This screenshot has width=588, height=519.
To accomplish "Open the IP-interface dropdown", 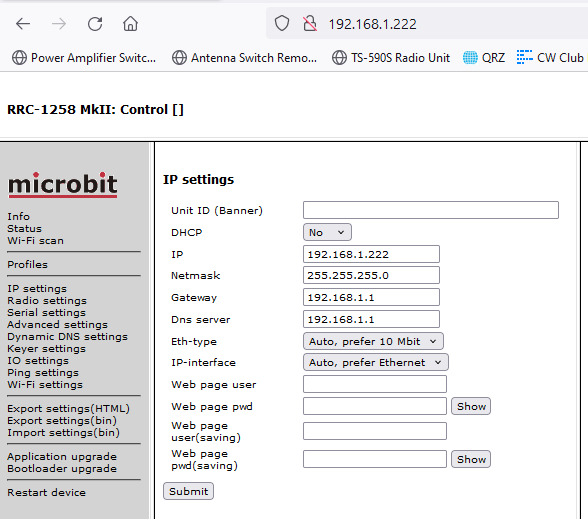I will 375,362.
